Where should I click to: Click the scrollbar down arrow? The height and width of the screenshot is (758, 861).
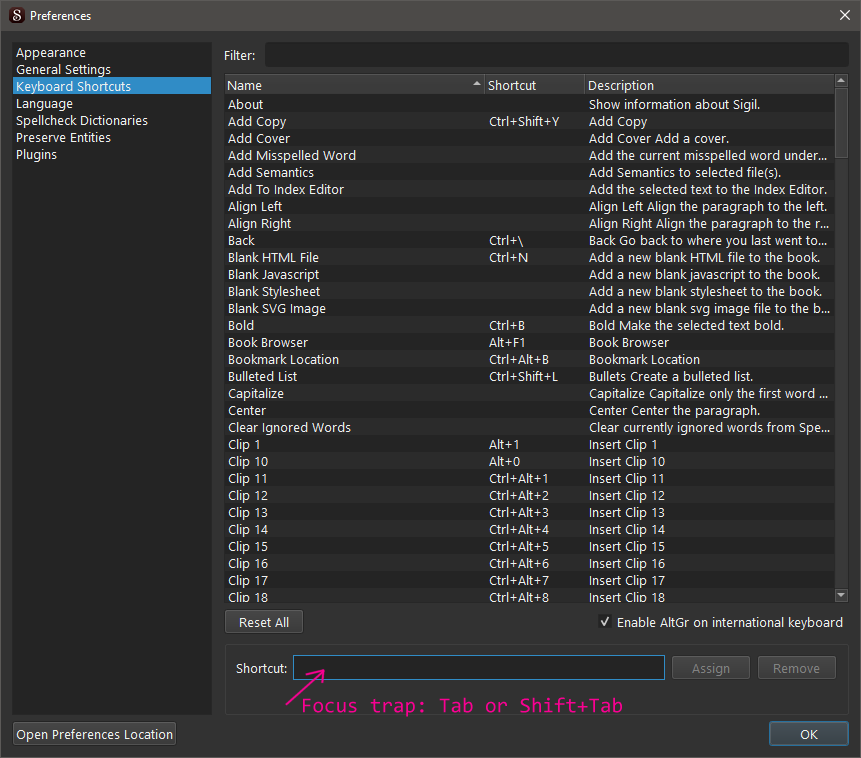tap(841, 595)
